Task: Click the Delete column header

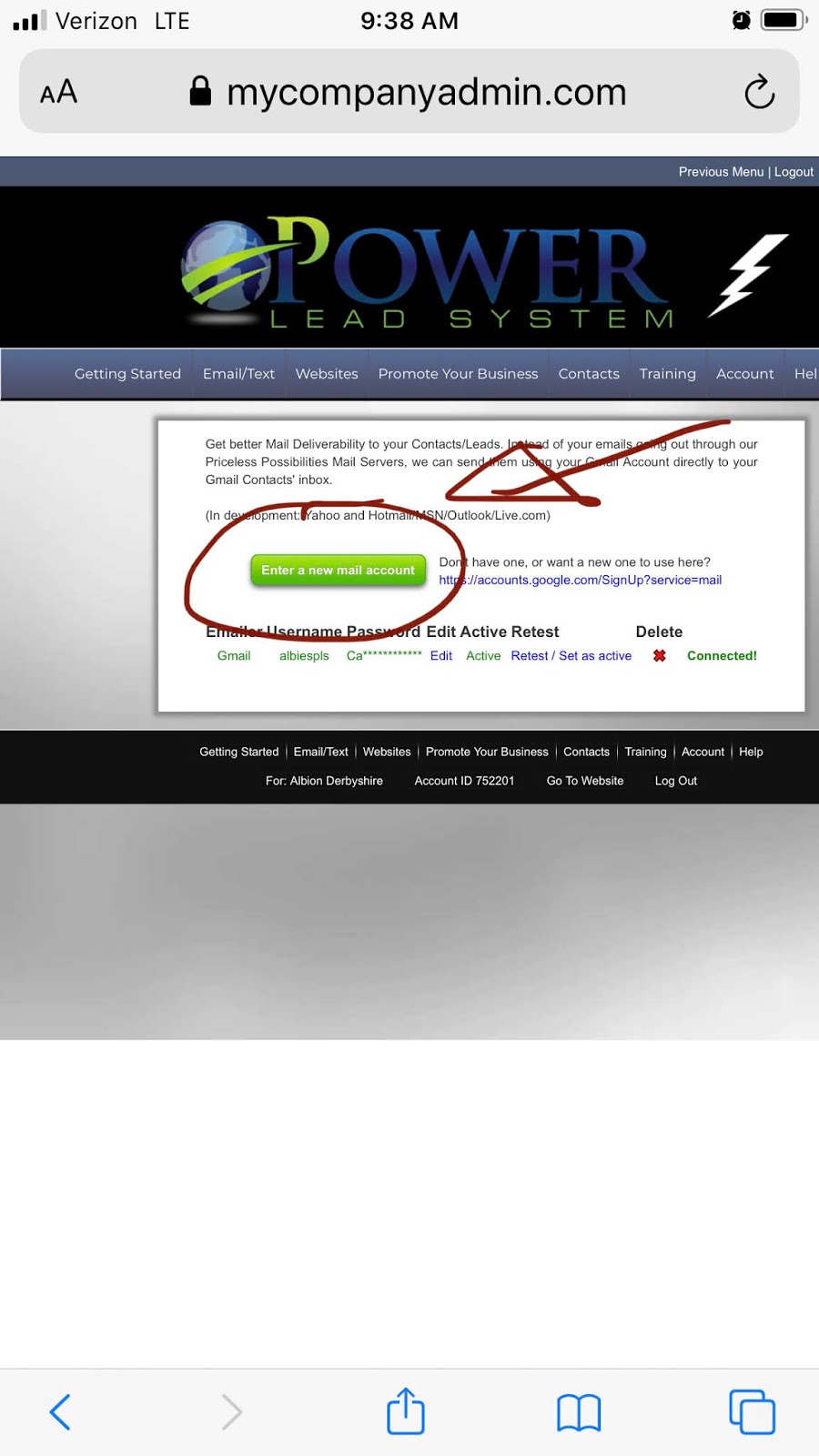Action: coord(659,632)
